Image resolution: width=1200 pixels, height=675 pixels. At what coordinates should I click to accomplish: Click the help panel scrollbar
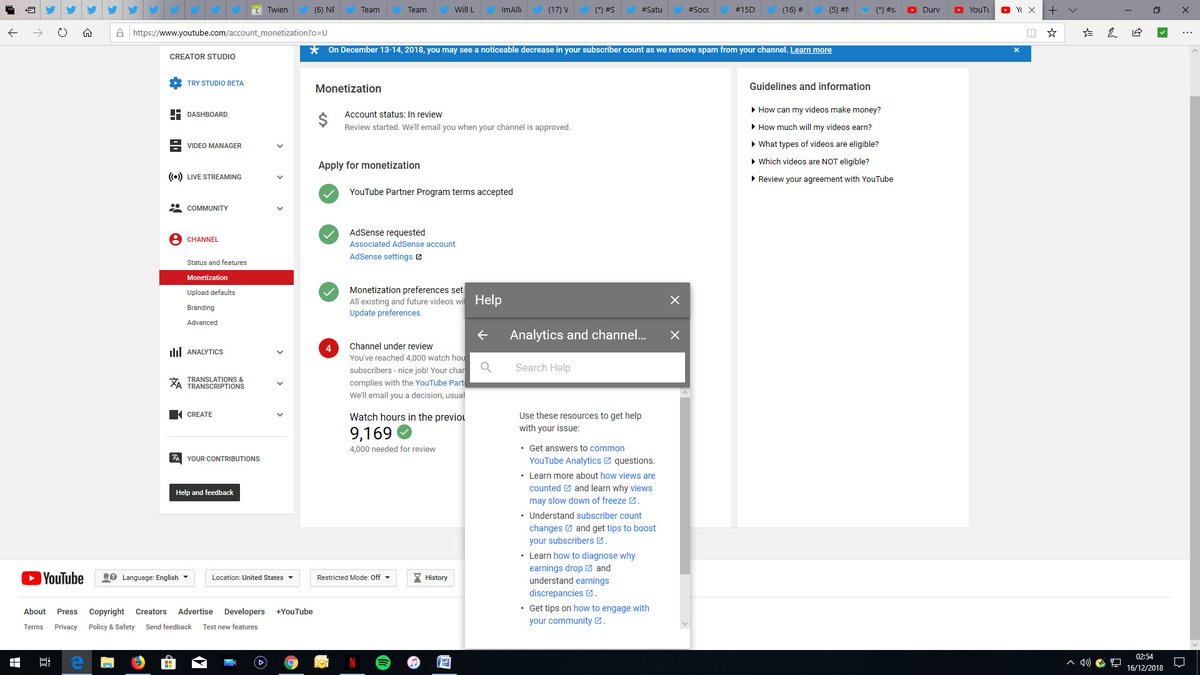[685, 485]
